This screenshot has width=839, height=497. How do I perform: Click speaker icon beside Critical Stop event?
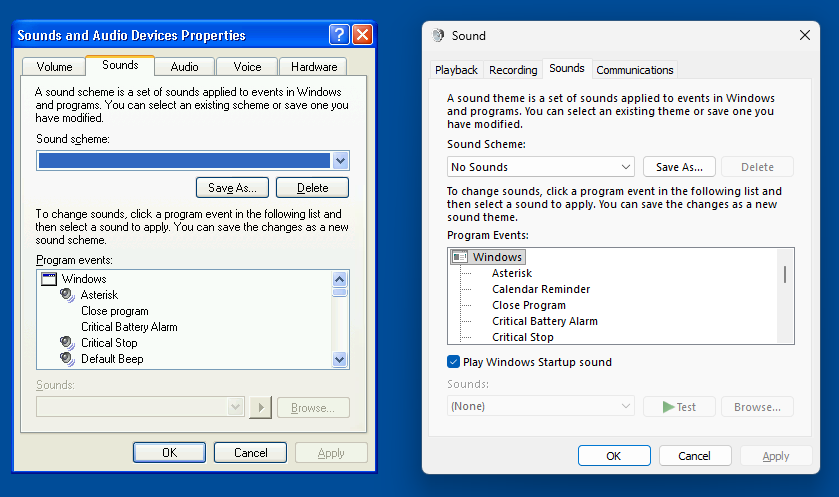[x=67, y=343]
